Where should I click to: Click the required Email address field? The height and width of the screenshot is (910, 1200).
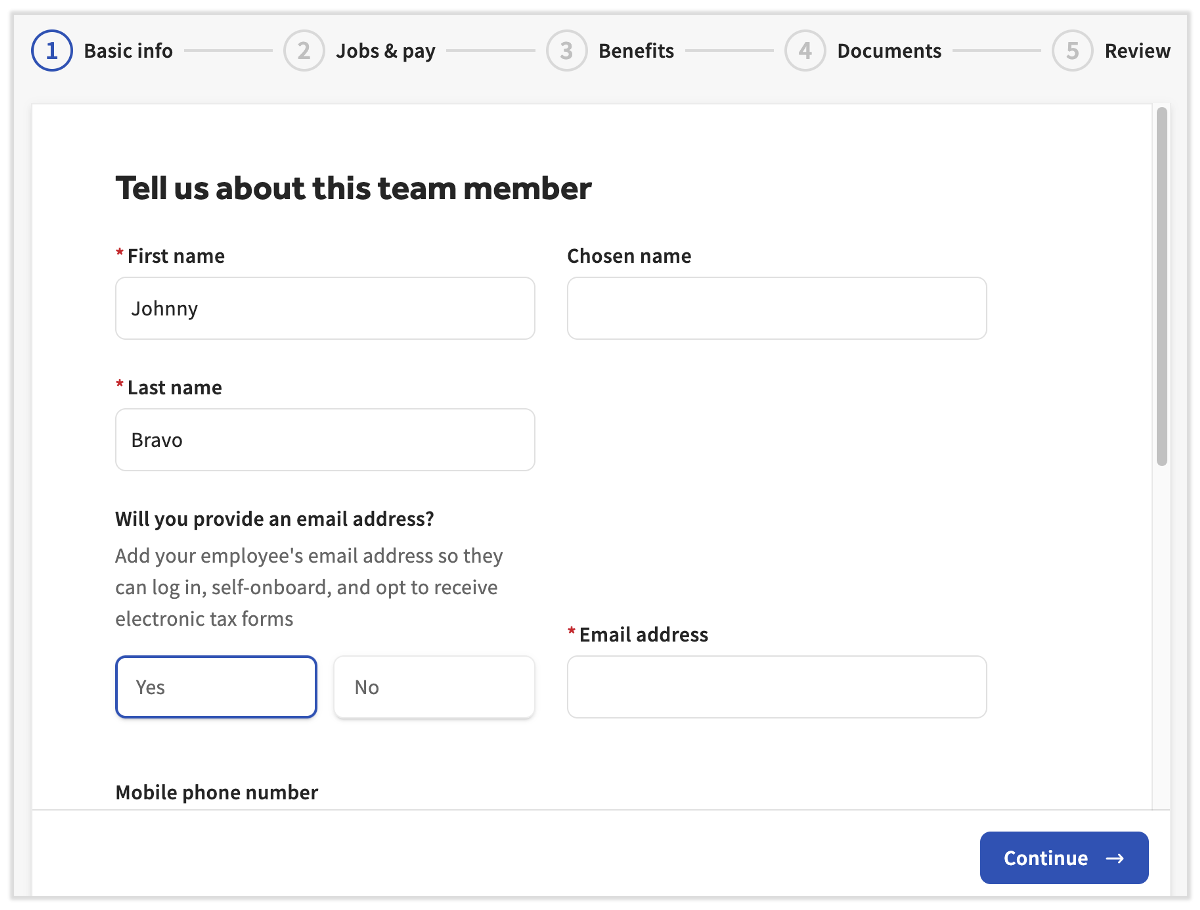(x=777, y=687)
